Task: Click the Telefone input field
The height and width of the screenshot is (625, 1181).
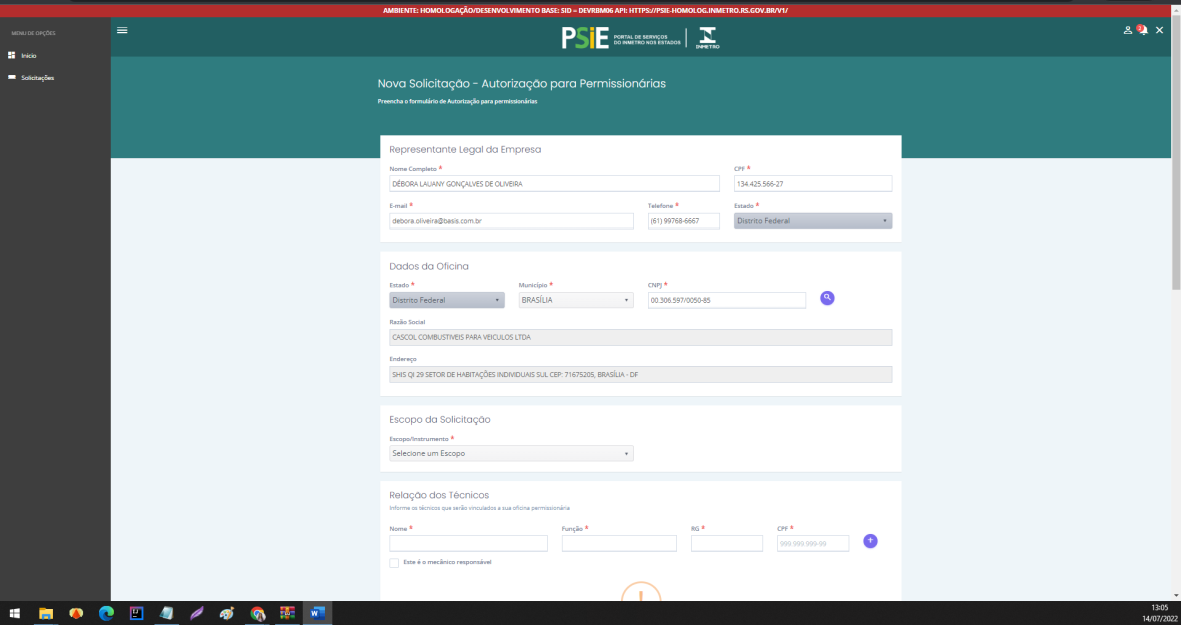Action: [684, 221]
